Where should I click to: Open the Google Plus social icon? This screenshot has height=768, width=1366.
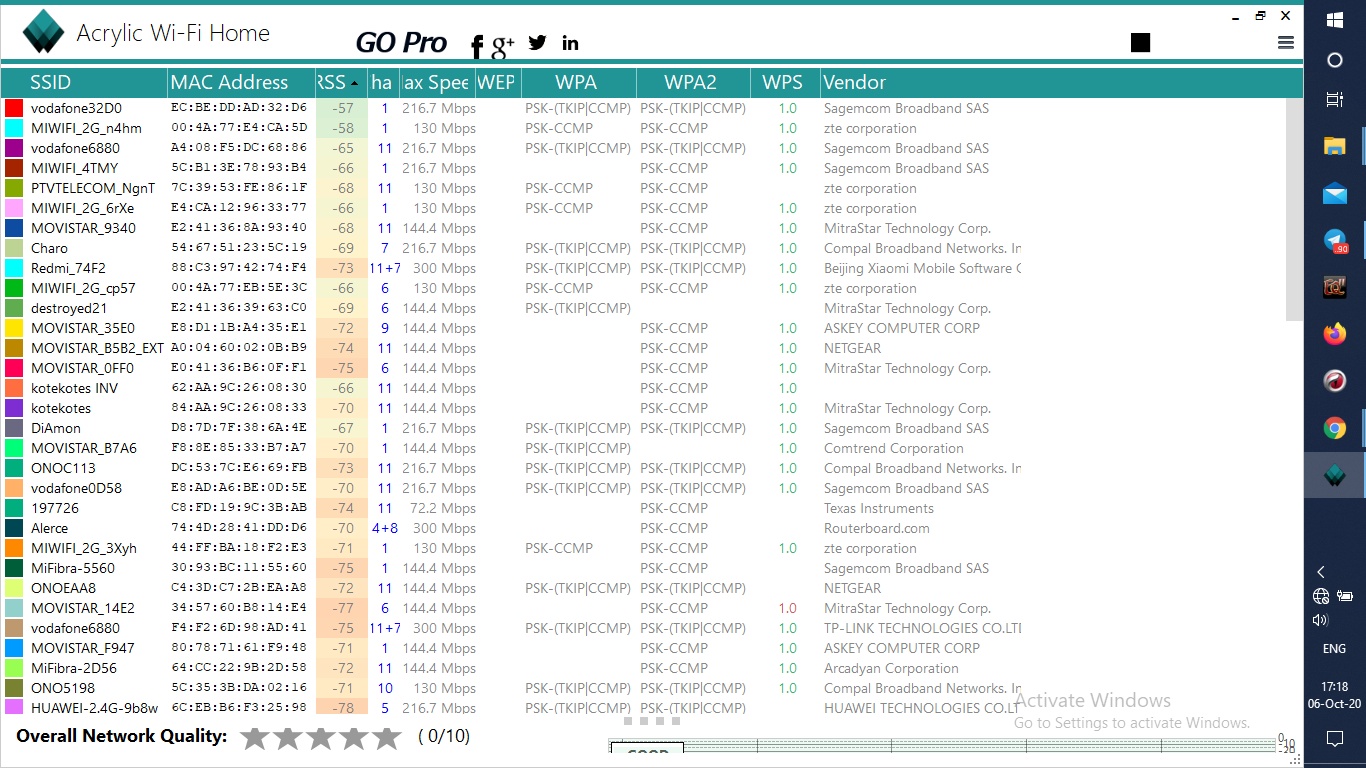tap(502, 44)
